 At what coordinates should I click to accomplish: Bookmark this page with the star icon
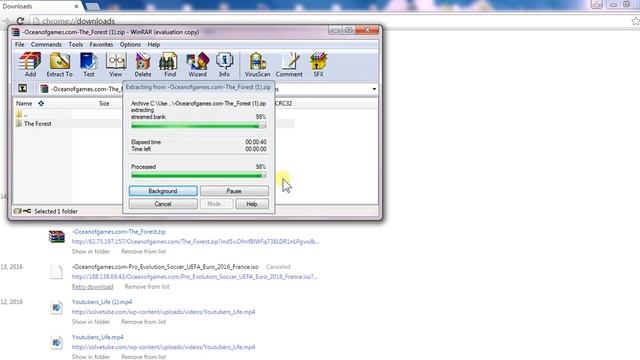(x=635, y=20)
